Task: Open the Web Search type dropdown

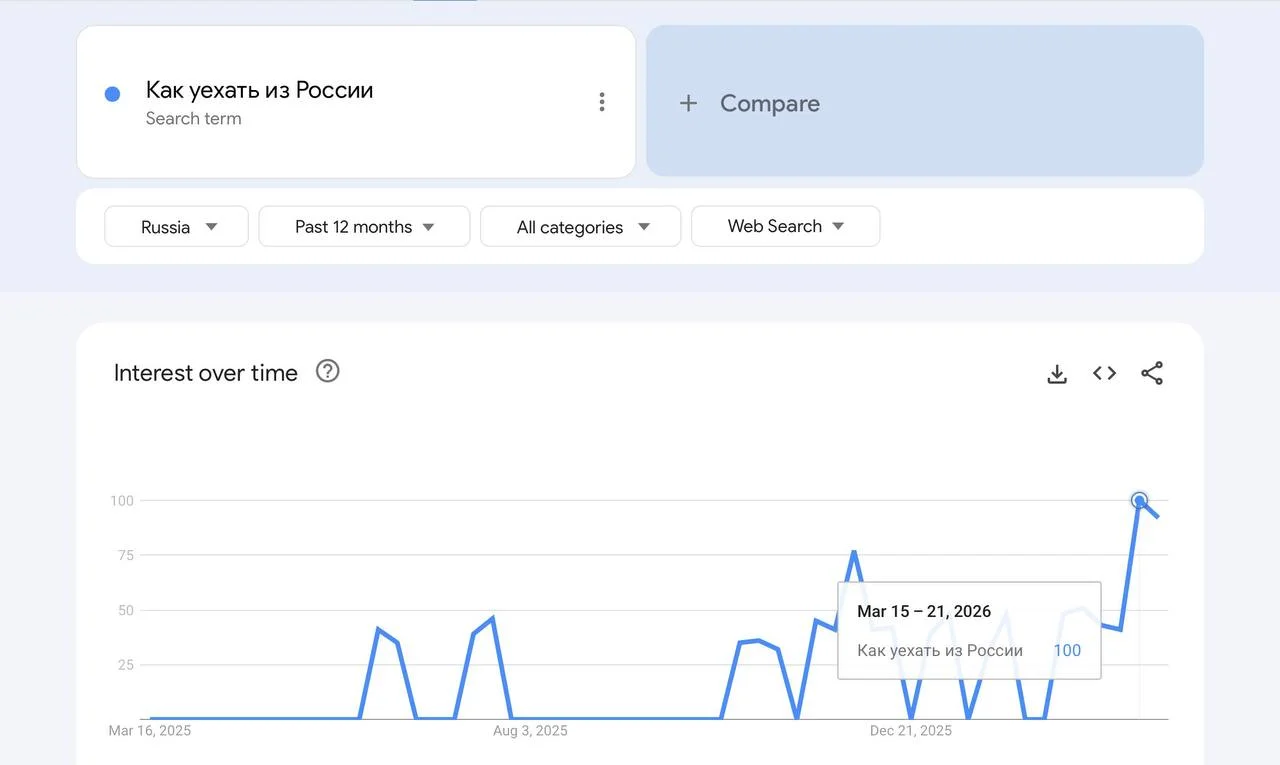Action: 785,227
